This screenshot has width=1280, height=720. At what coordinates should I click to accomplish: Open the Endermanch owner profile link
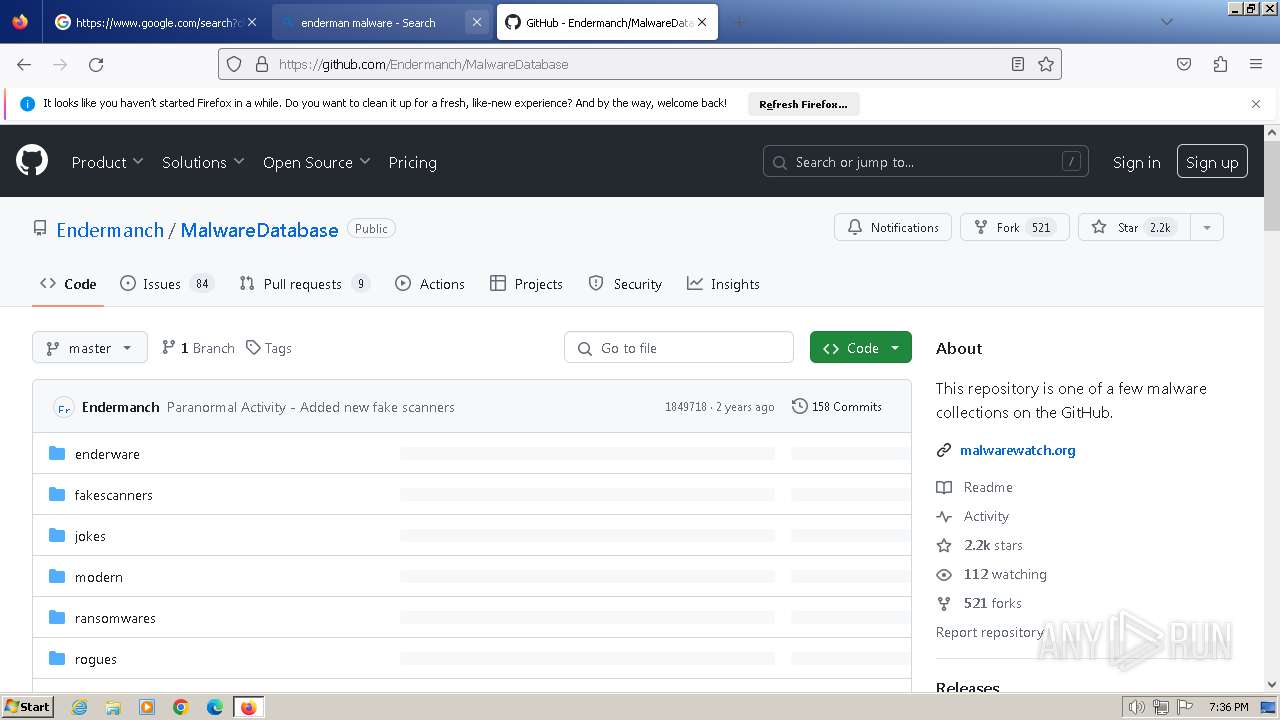click(110, 230)
